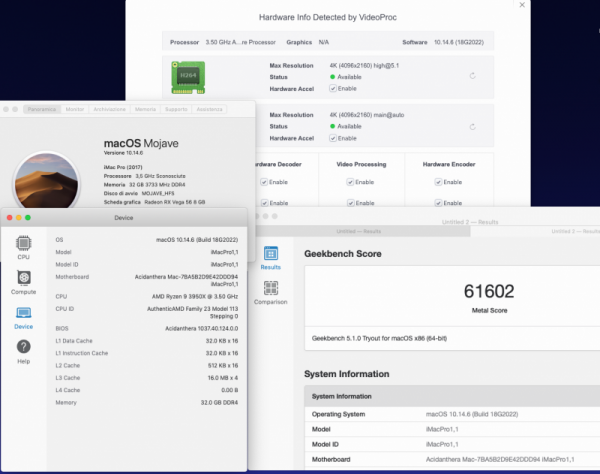The height and width of the screenshot is (474, 600).
Task: Switch to the Assistenza tab
Action: 209,109
